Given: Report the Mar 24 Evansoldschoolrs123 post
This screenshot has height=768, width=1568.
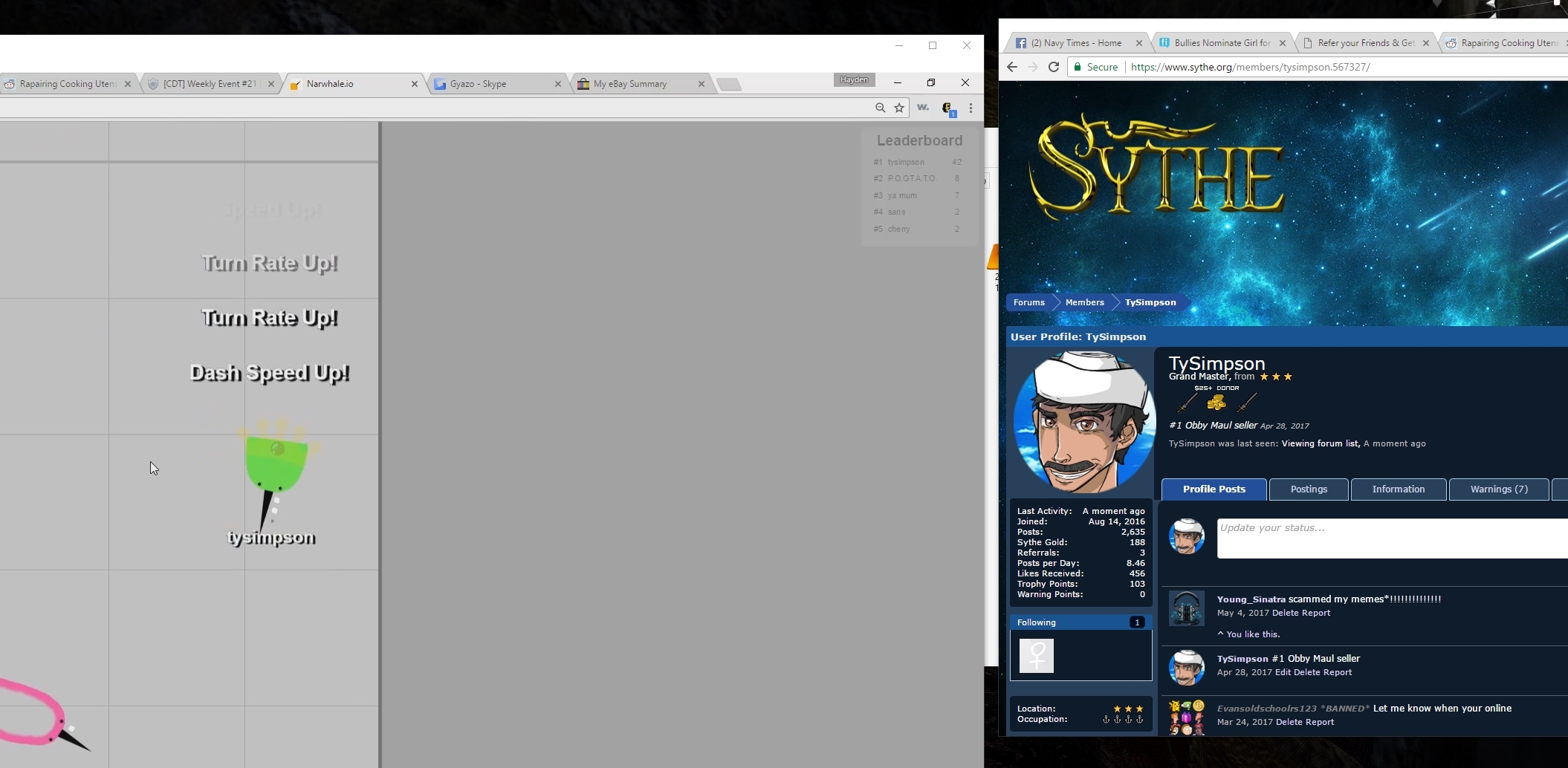Looking at the screenshot, I should pos(1320,722).
